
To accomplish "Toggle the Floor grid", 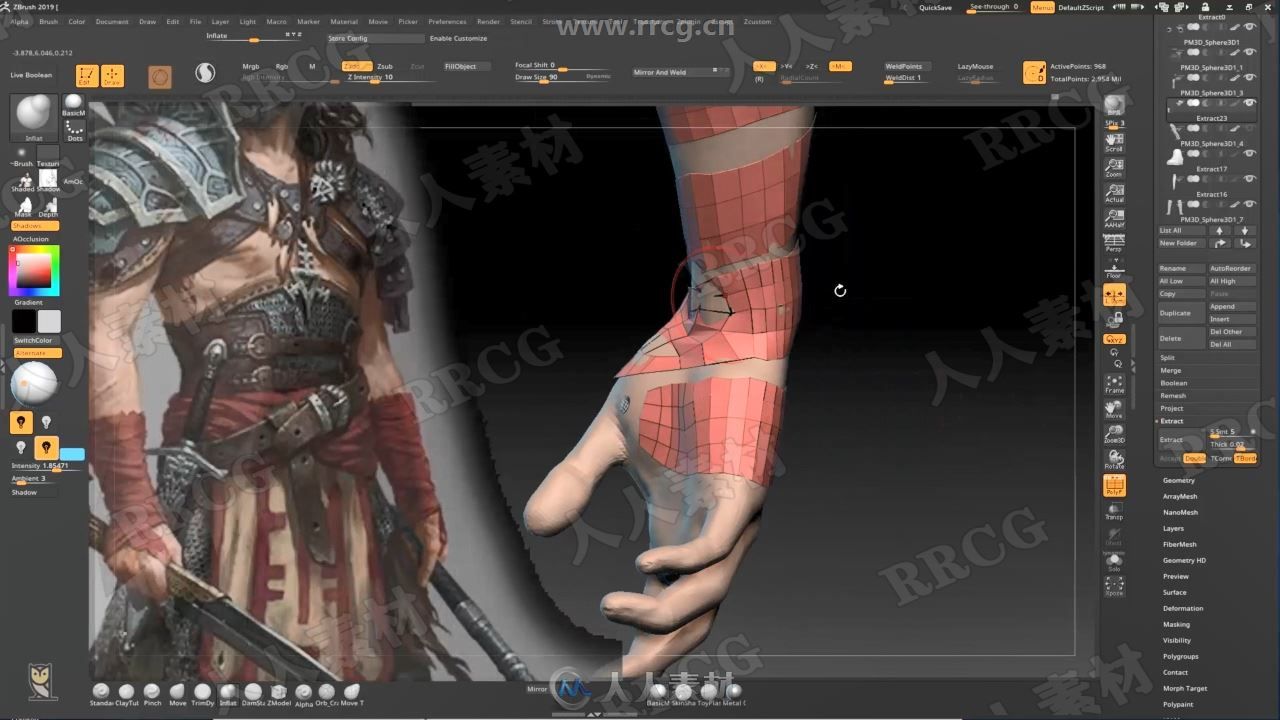I will (x=1114, y=269).
